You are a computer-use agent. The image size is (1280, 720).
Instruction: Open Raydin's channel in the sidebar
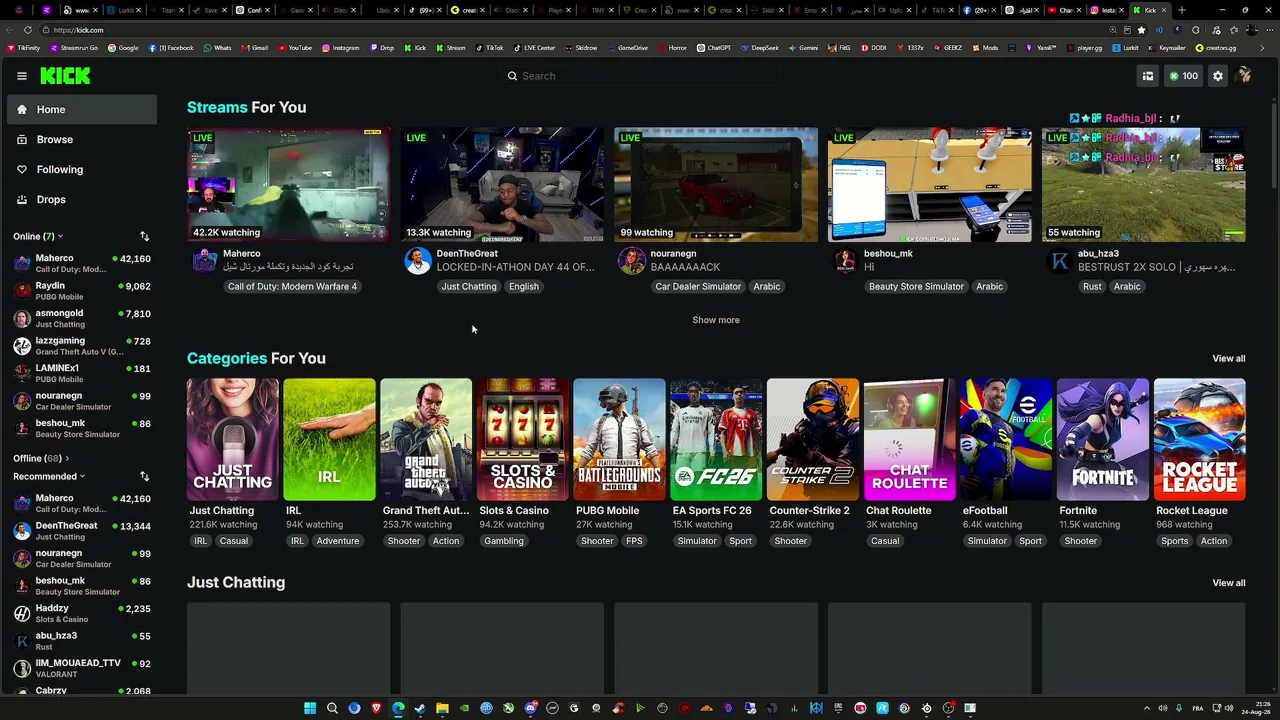tap(82, 291)
